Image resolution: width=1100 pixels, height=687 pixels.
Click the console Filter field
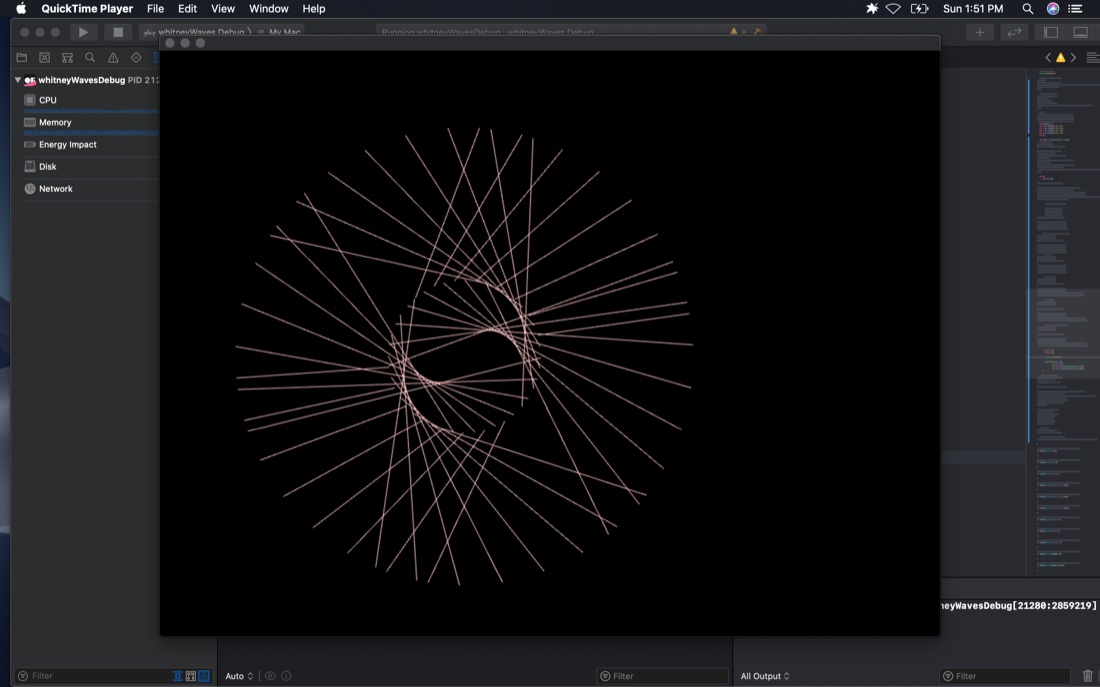tap(1005, 676)
